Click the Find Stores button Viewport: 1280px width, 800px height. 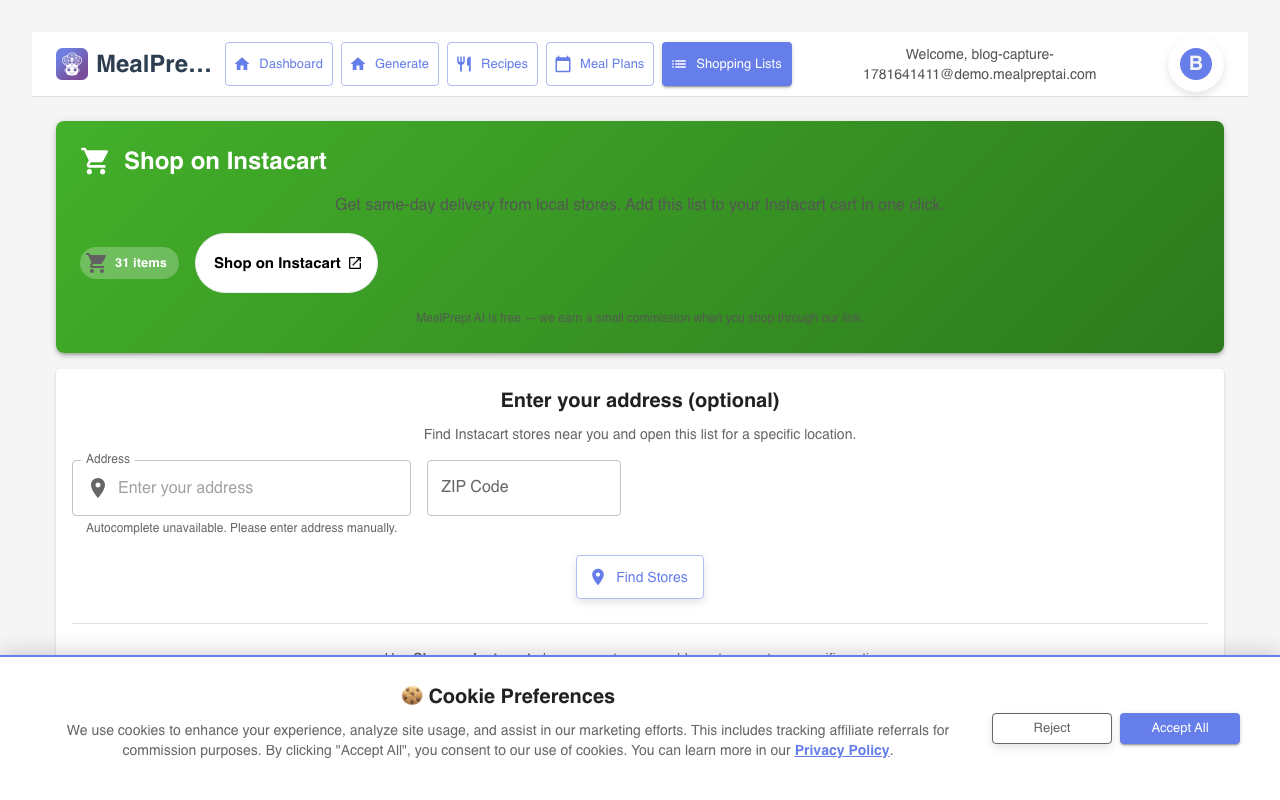[x=640, y=577]
